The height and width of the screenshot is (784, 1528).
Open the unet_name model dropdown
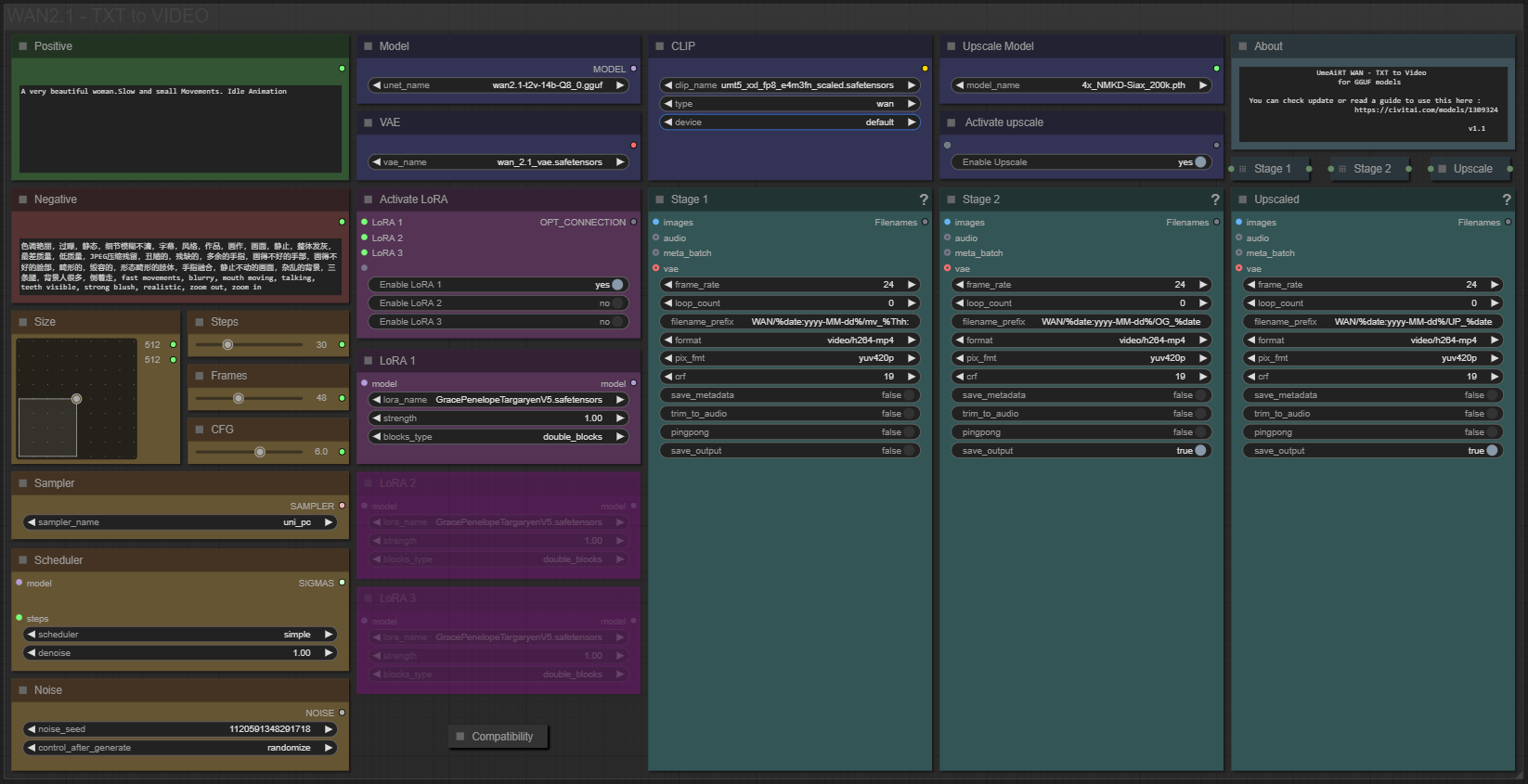(x=499, y=85)
